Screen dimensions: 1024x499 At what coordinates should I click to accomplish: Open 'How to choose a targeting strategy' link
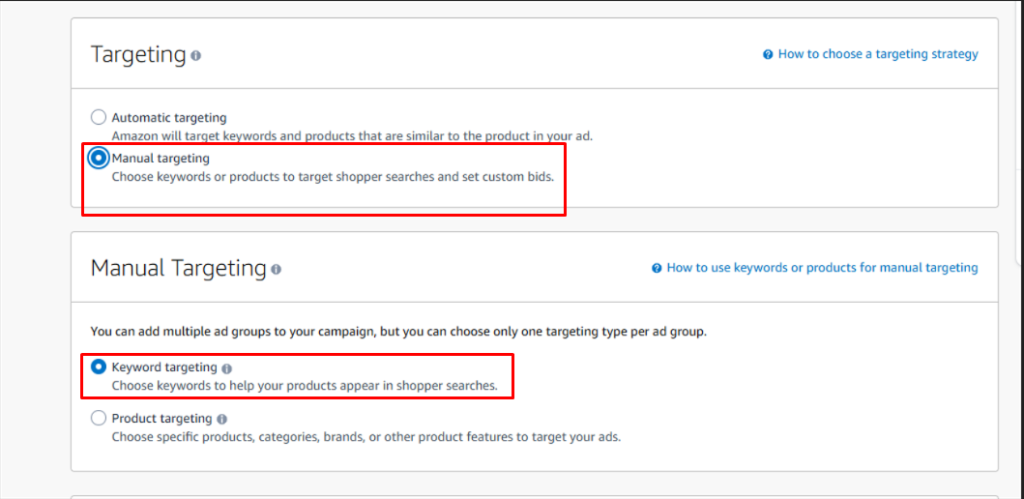tap(877, 54)
